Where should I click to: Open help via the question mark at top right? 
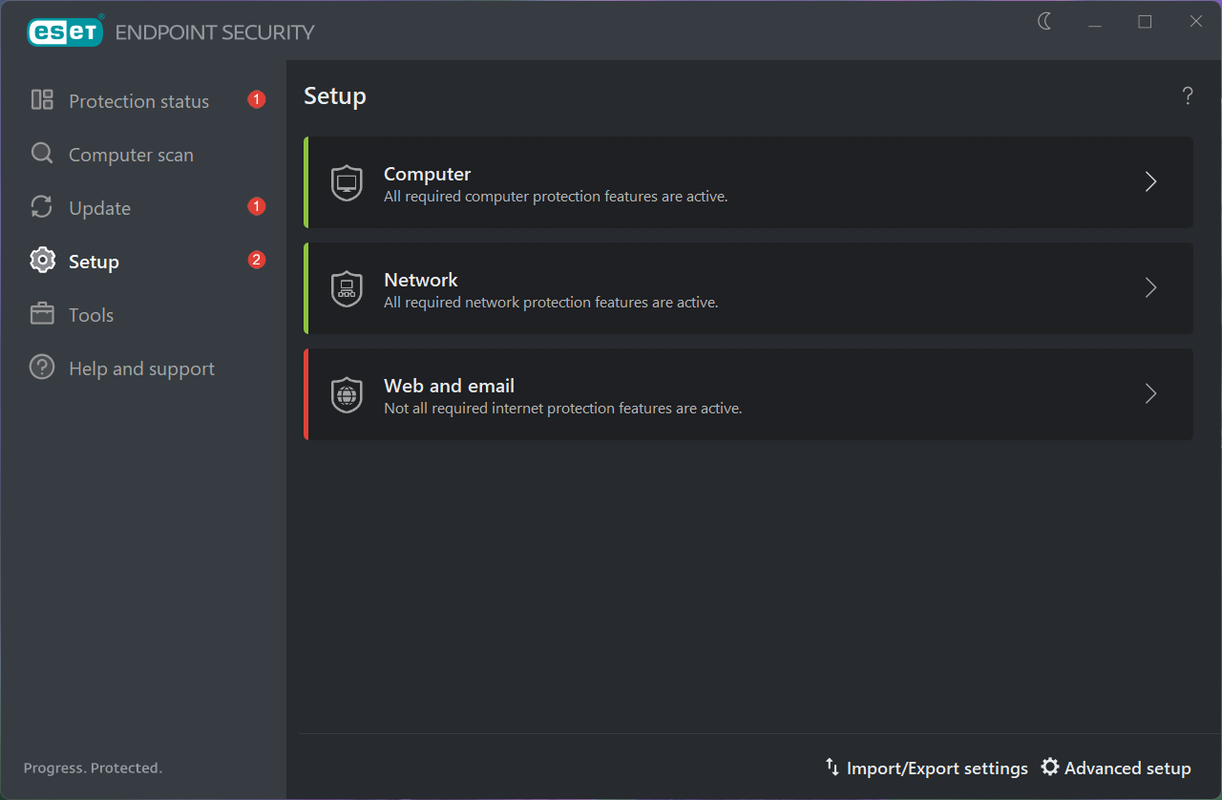[1187, 96]
